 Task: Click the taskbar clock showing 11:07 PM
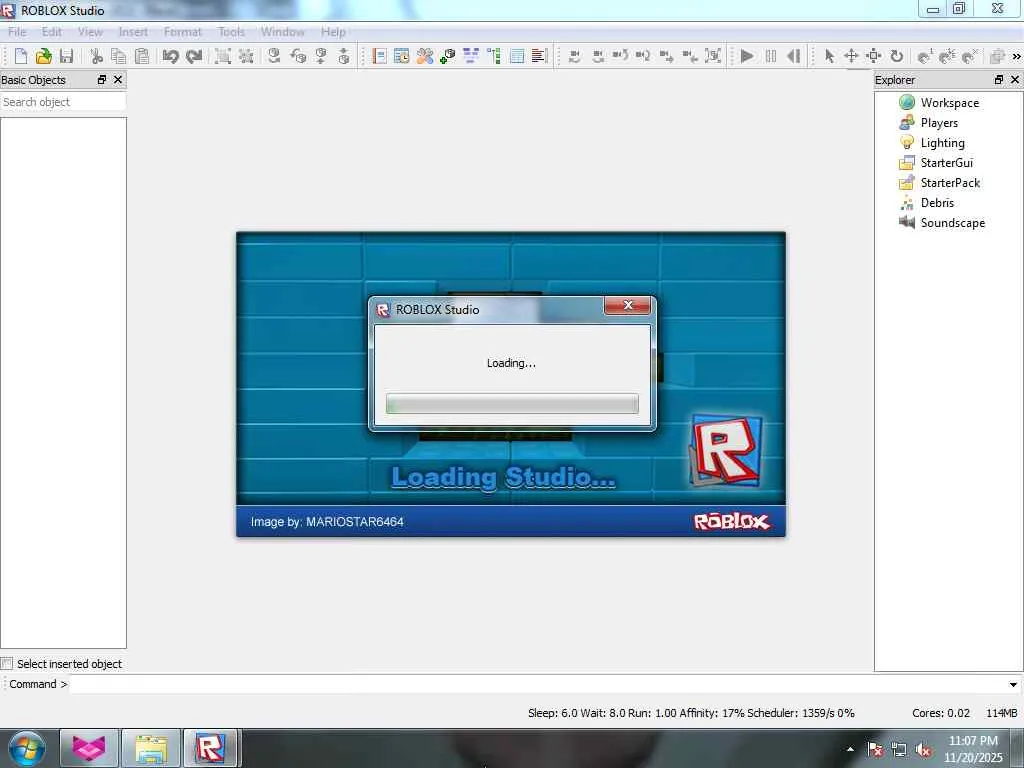pos(973,749)
